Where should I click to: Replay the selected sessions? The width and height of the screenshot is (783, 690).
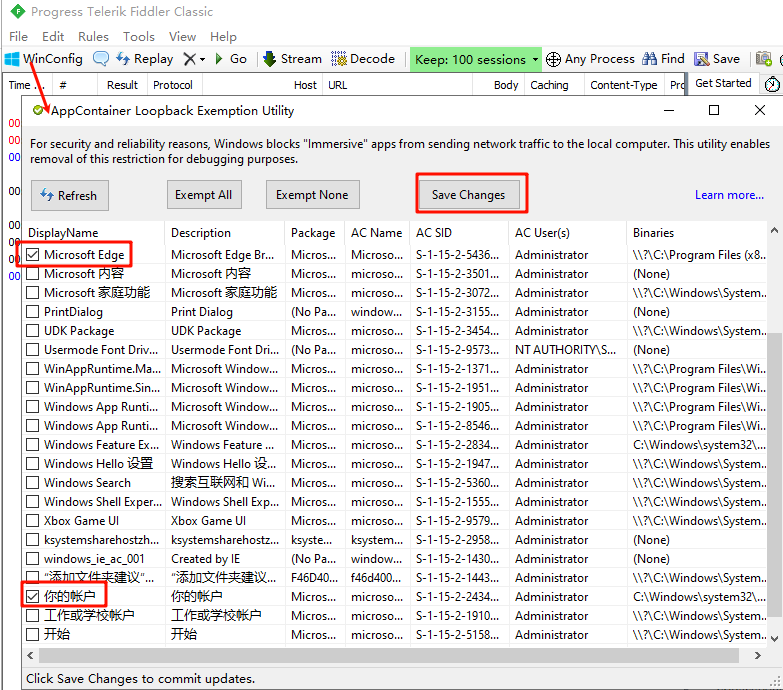[x=145, y=59]
